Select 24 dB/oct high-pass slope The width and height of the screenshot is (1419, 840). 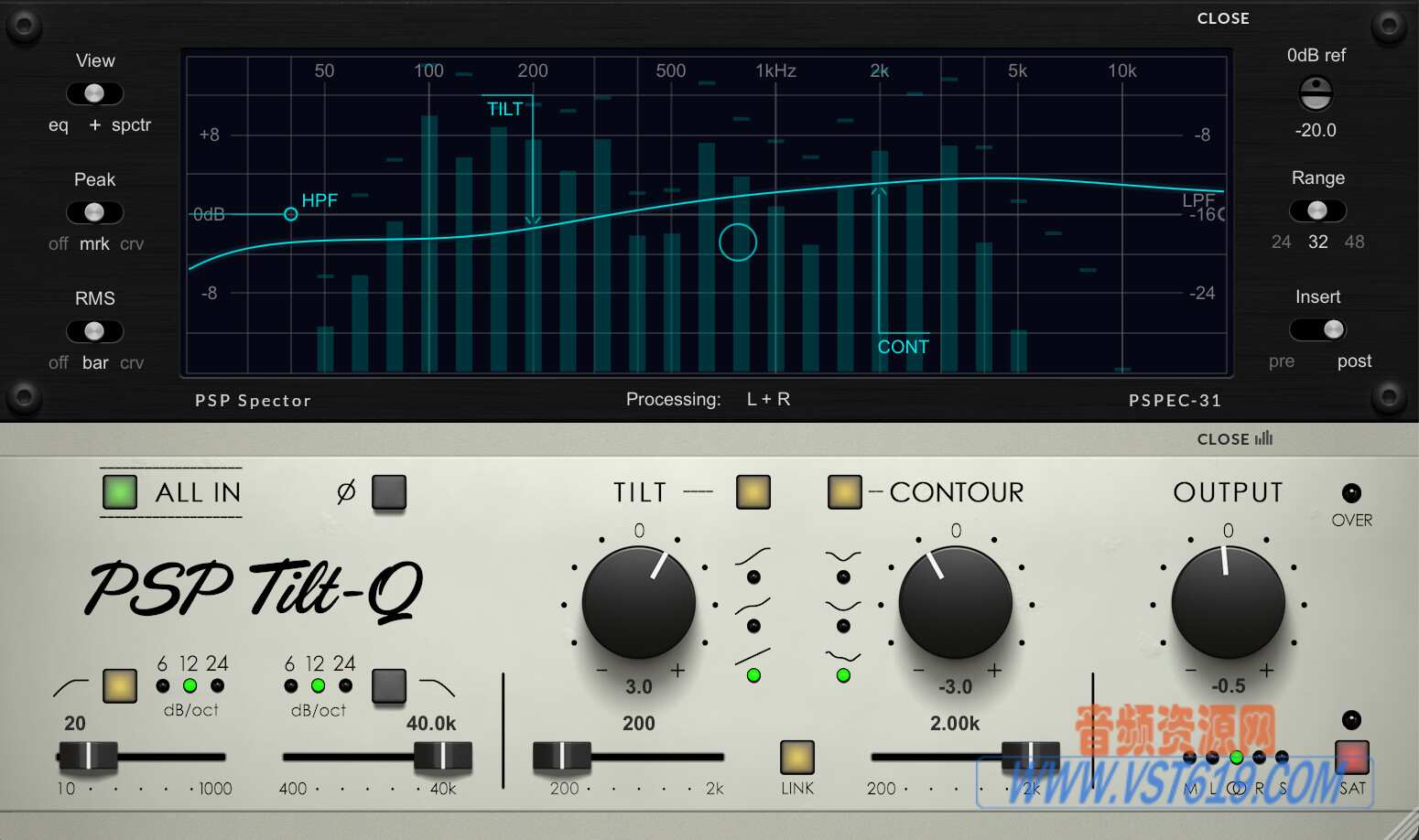217,686
